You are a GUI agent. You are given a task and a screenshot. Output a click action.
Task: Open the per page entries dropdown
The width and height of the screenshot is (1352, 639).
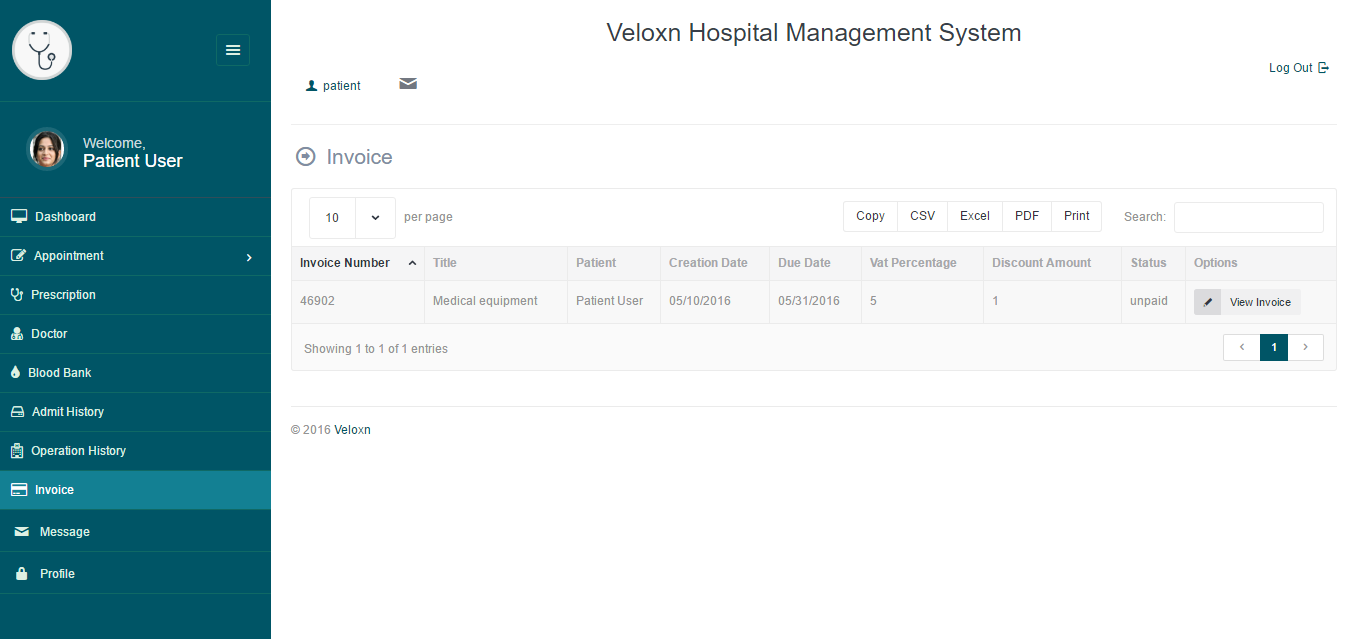tap(352, 218)
